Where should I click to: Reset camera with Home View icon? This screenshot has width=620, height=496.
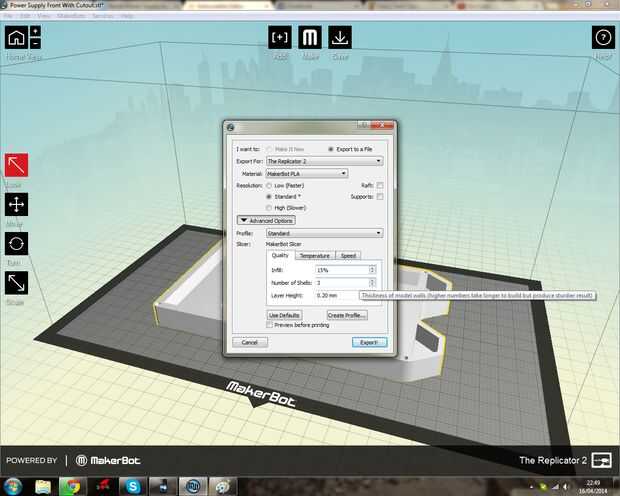[16, 38]
